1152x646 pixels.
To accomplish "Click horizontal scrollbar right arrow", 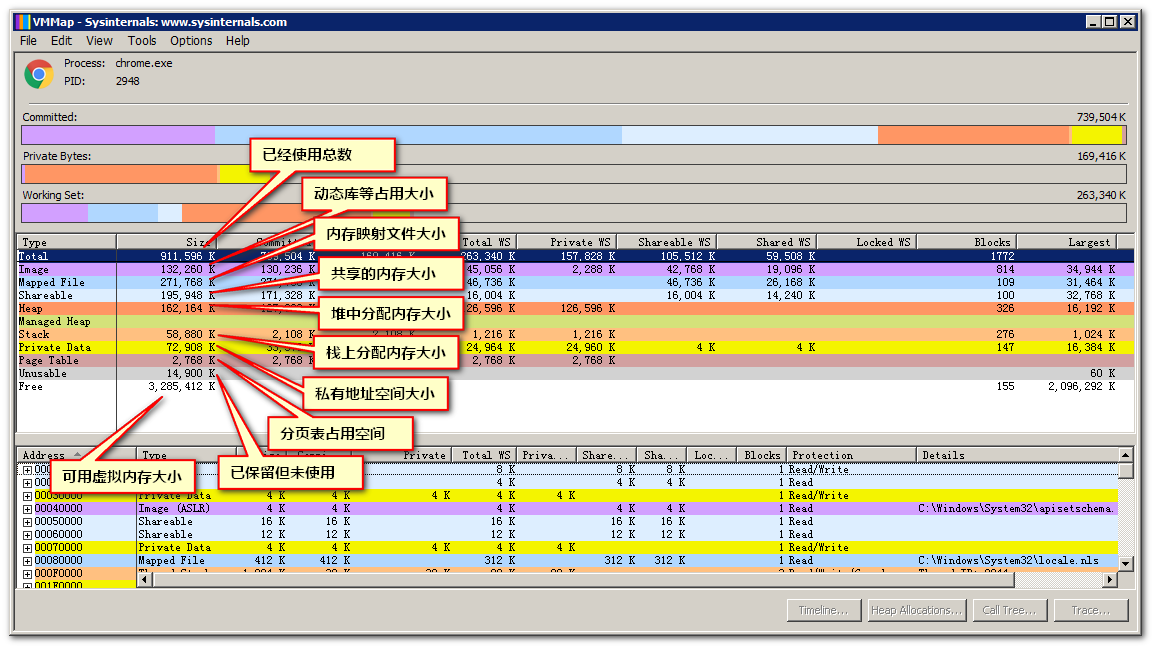I will coord(1109,580).
